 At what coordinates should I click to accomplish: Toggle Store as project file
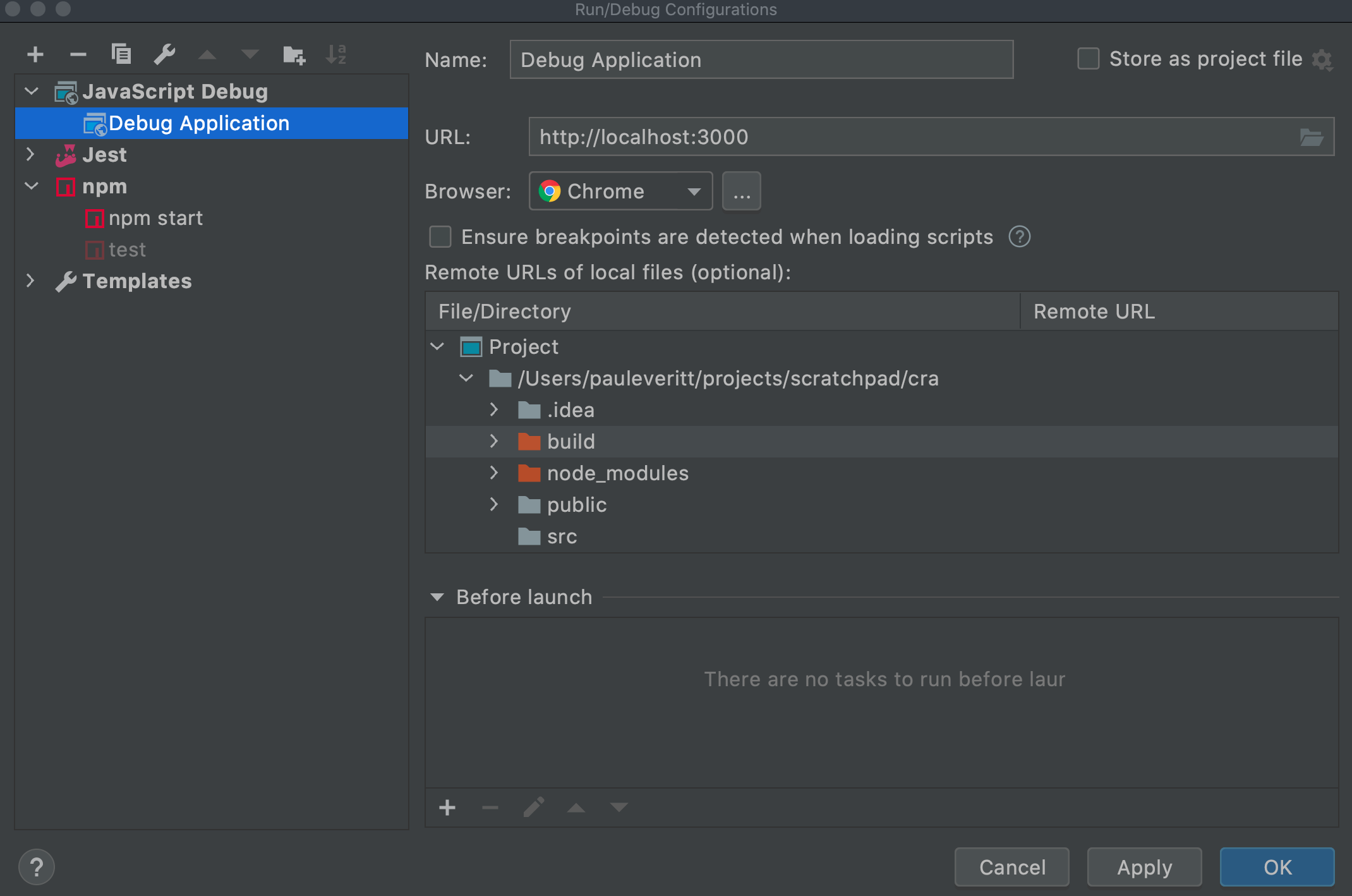coord(1089,58)
